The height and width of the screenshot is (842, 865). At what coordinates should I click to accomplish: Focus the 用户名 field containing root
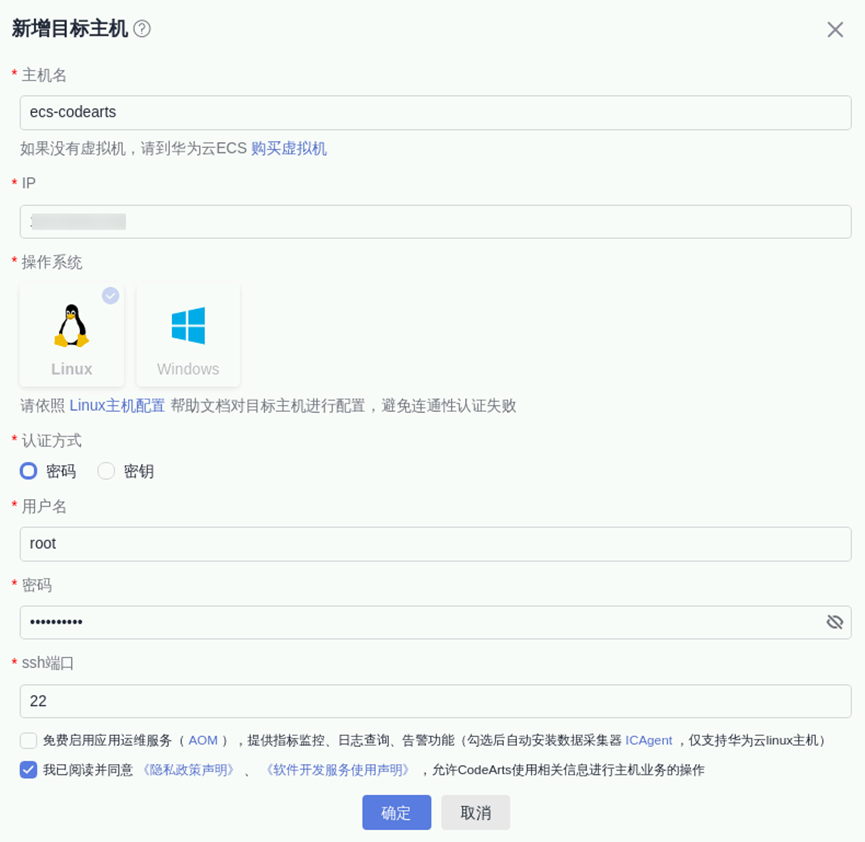click(x=436, y=544)
